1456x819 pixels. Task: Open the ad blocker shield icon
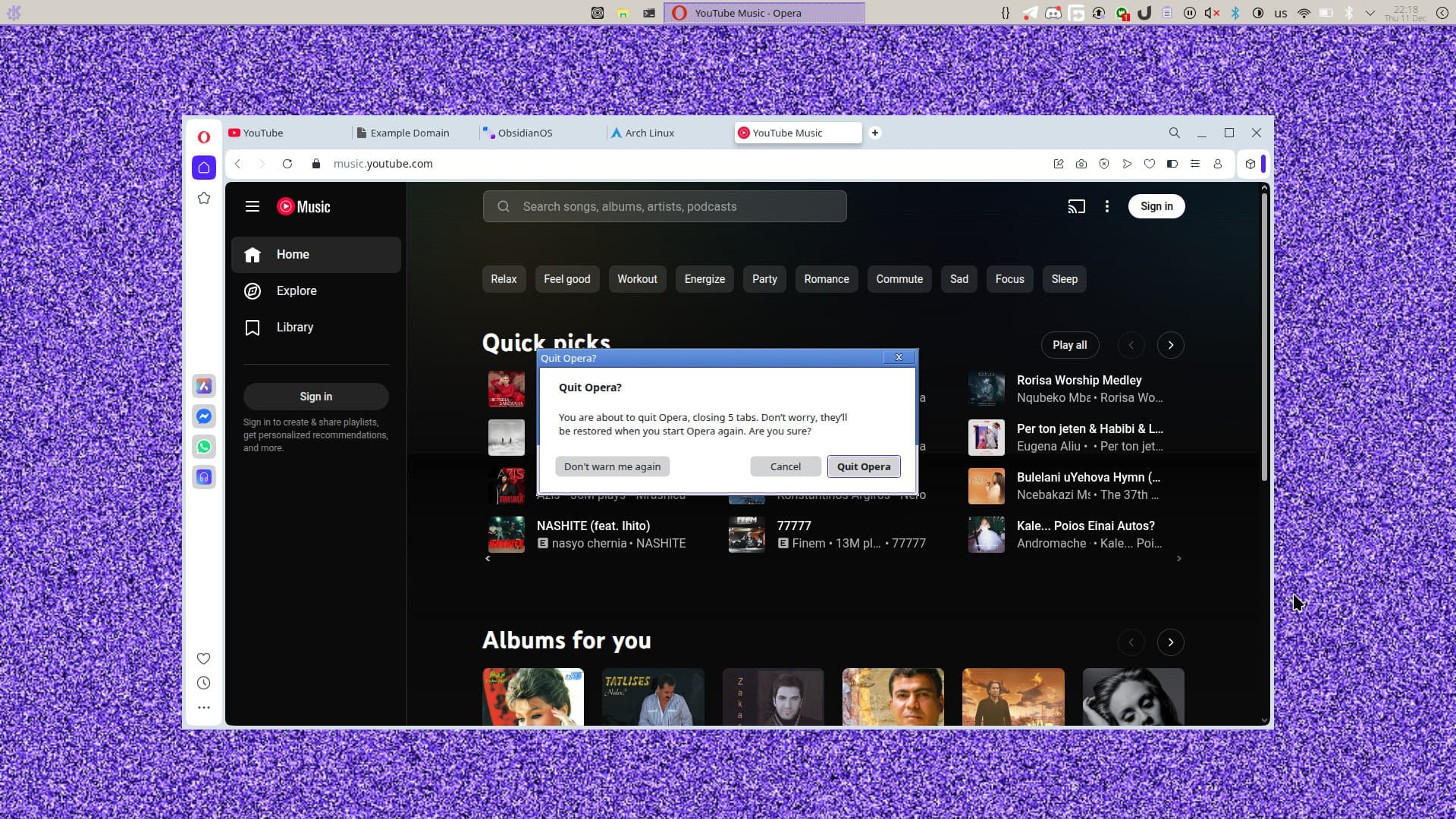[x=1104, y=164]
